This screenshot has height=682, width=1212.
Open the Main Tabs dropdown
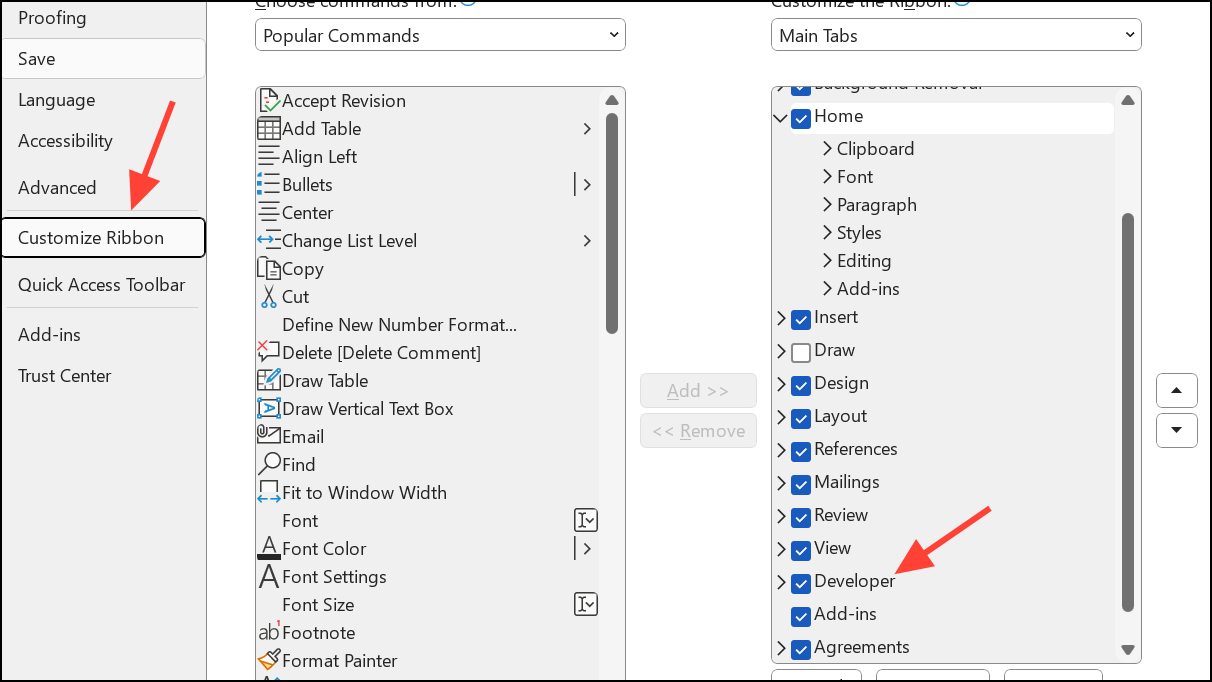point(955,34)
